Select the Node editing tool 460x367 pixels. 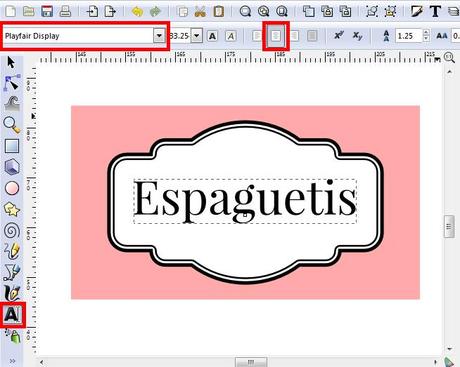12,83
